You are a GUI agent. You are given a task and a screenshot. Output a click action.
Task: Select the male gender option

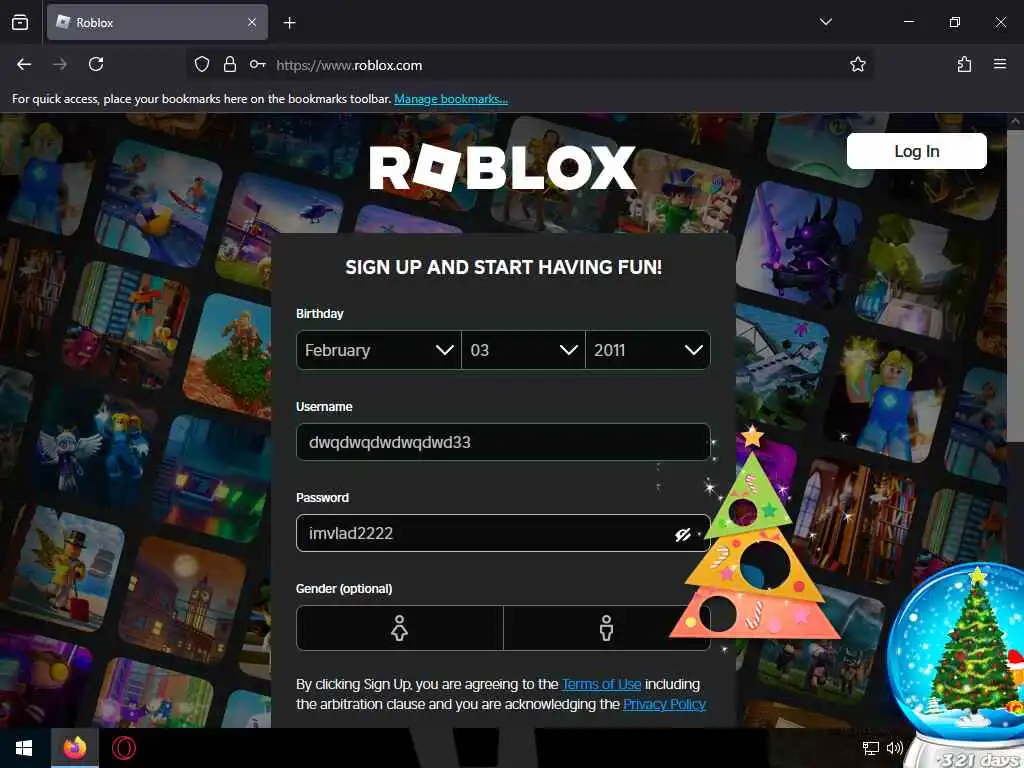(606, 628)
